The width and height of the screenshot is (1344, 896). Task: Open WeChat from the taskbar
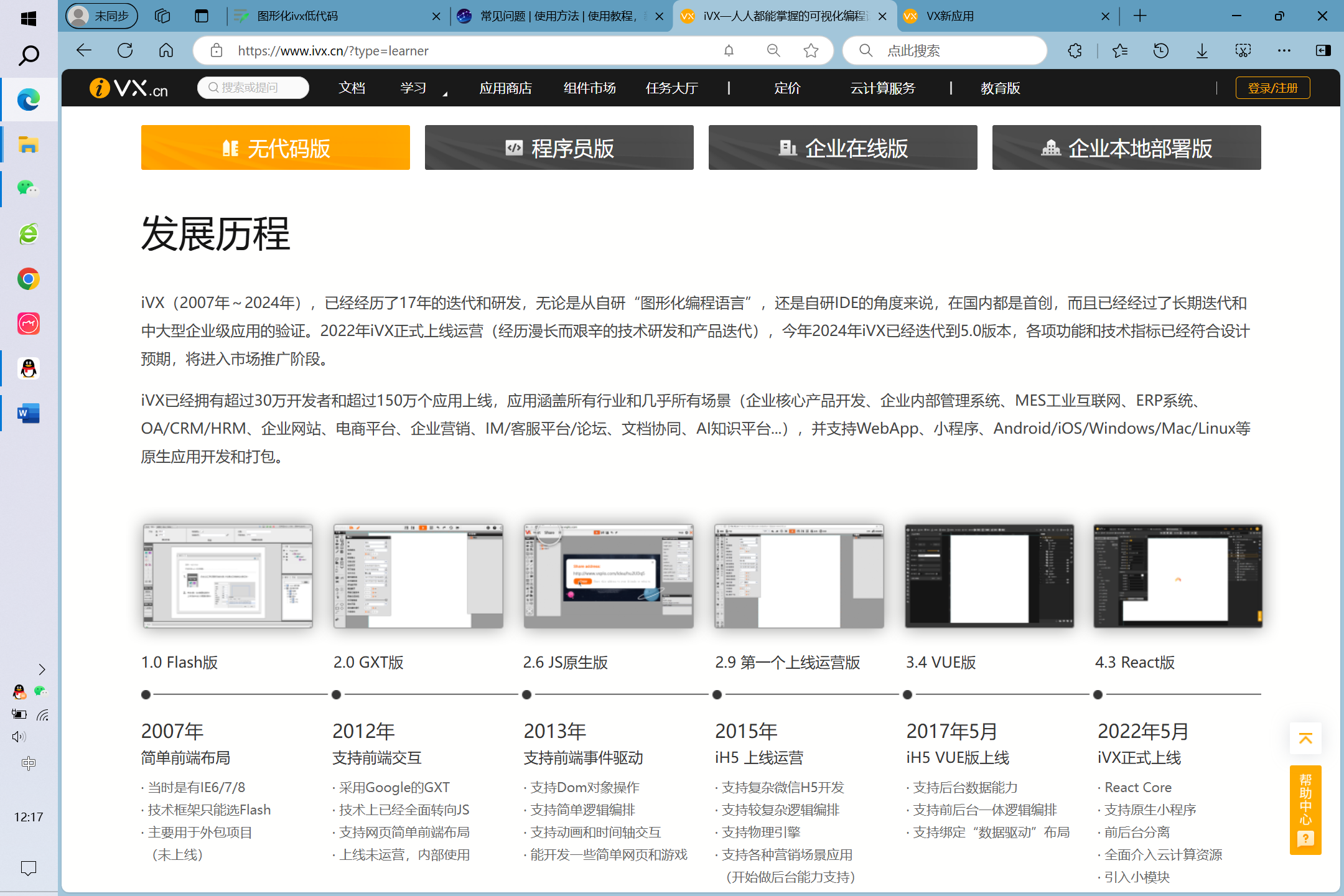29,189
